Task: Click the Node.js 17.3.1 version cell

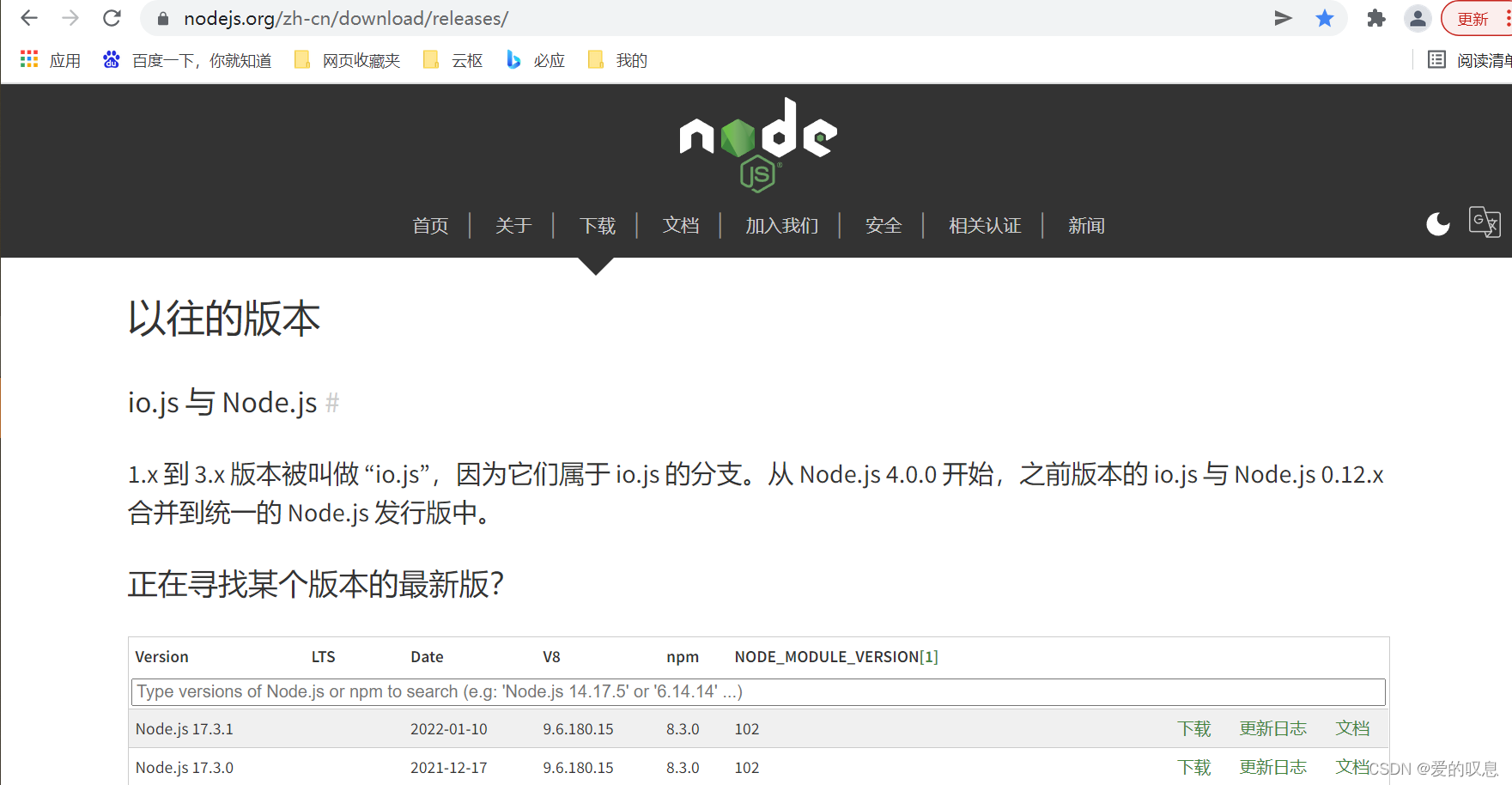Action: point(185,729)
